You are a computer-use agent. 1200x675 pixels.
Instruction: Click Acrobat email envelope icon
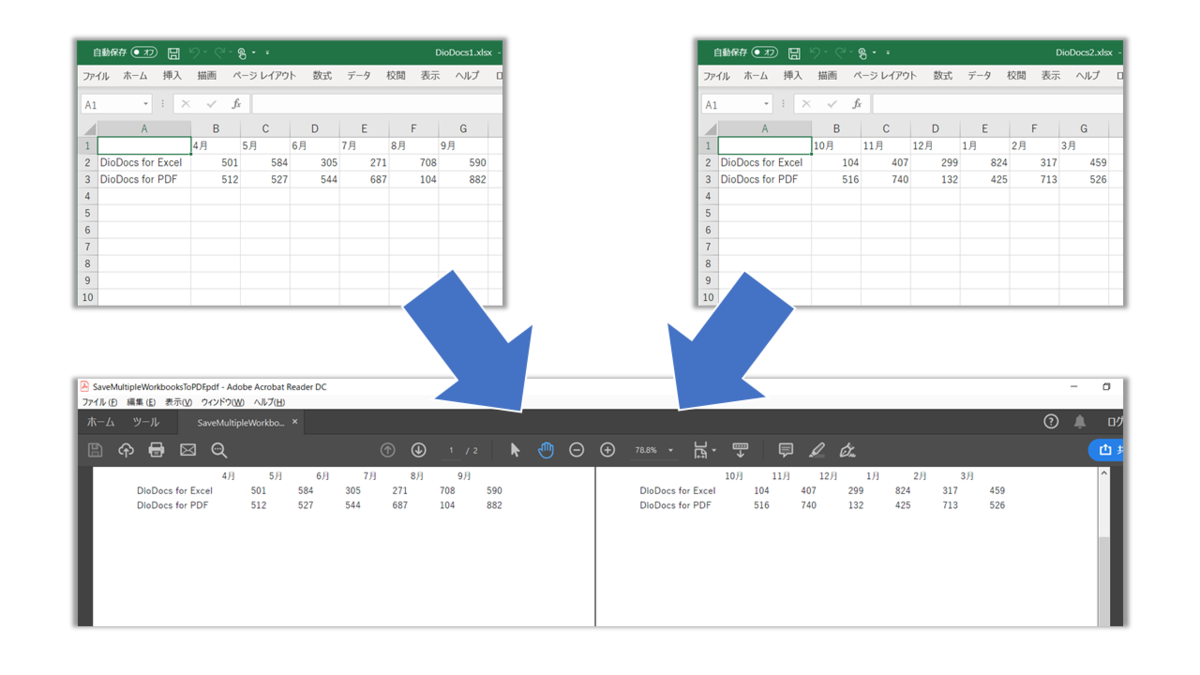pyautogui.click(x=188, y=450)
